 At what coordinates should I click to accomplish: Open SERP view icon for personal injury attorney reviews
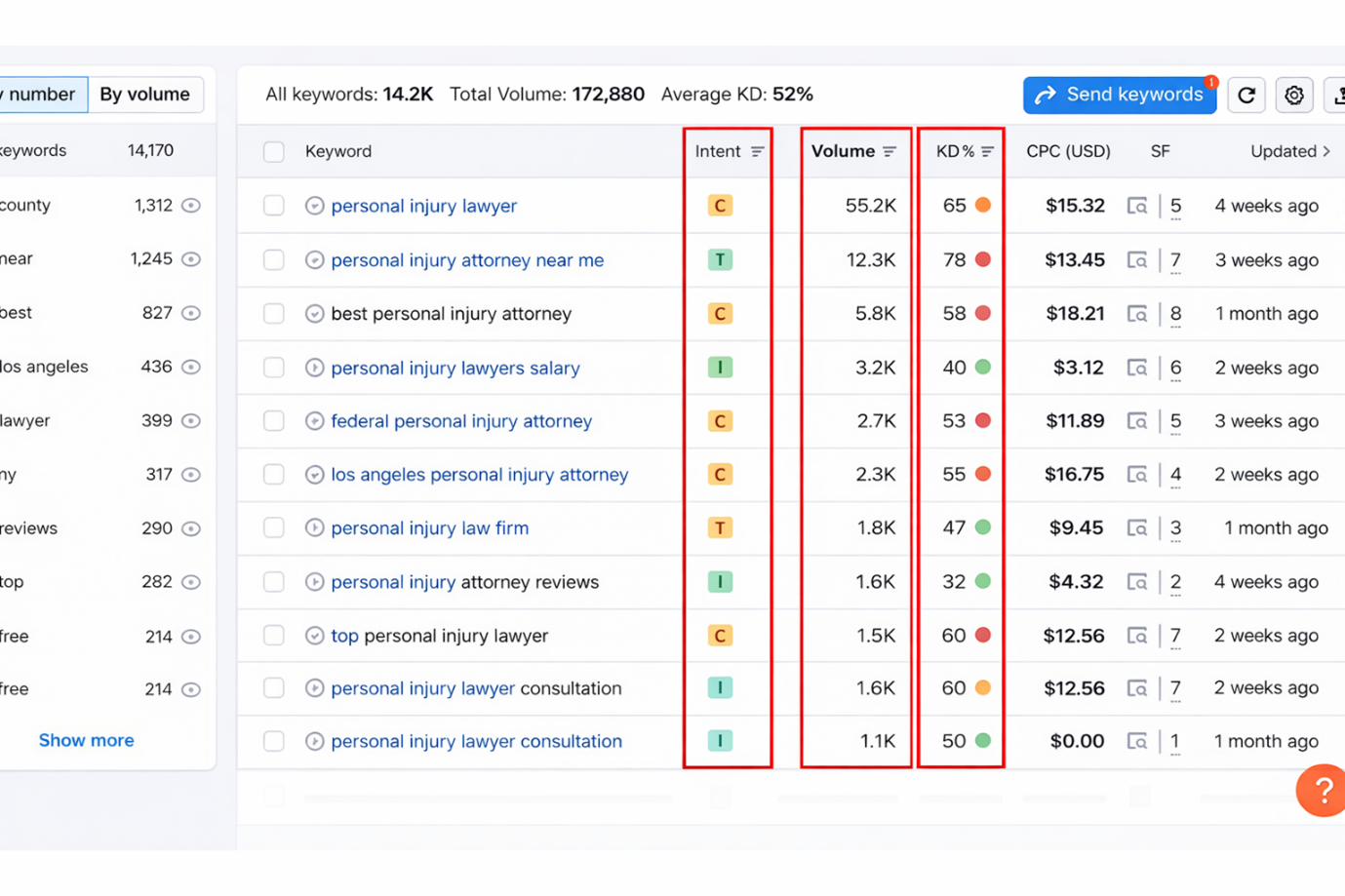click(x=1137, y=582)
